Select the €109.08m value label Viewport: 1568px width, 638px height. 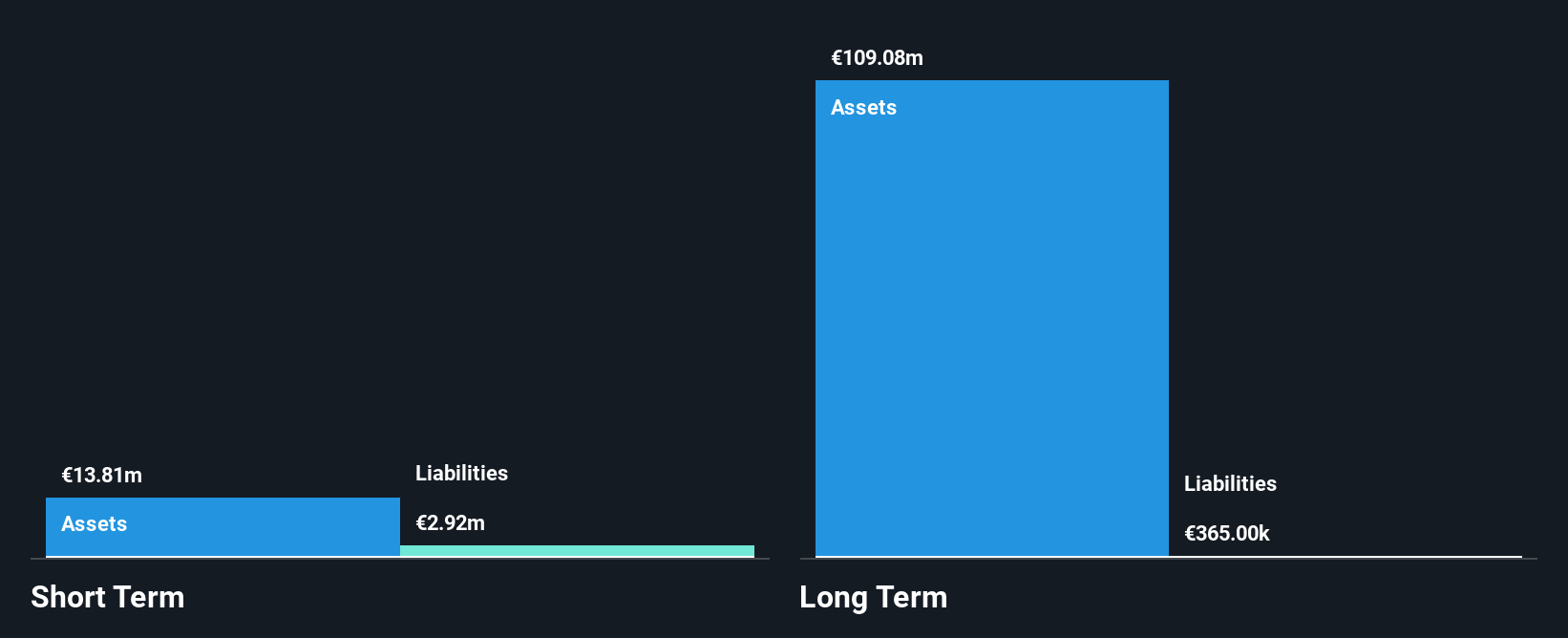[x=877, y=58]
